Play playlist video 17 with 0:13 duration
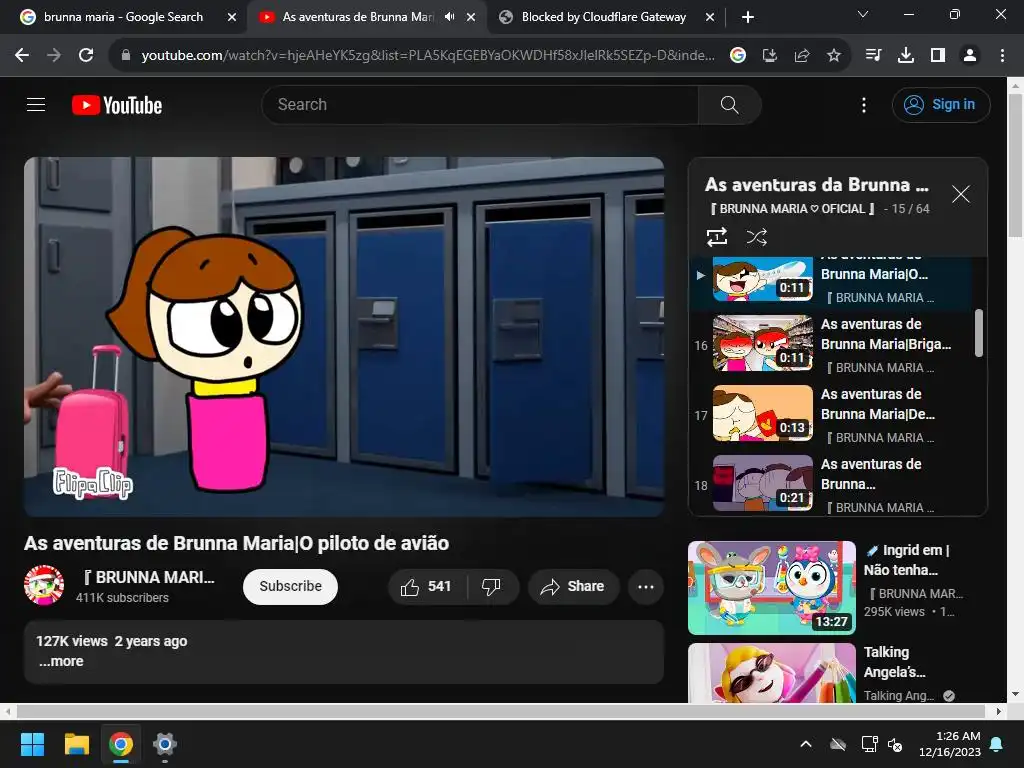The image size is (1024, 768). (763, 413)
